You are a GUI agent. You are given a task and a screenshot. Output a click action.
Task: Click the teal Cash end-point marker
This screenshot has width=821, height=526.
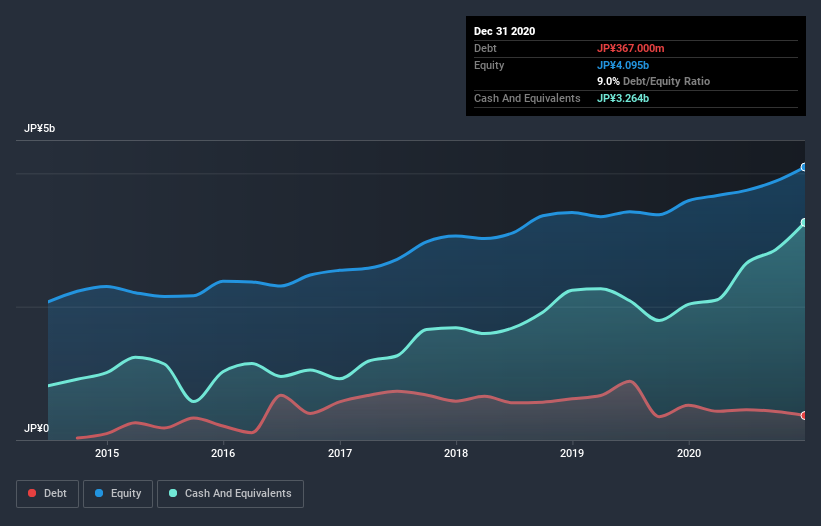coord(804,223)
